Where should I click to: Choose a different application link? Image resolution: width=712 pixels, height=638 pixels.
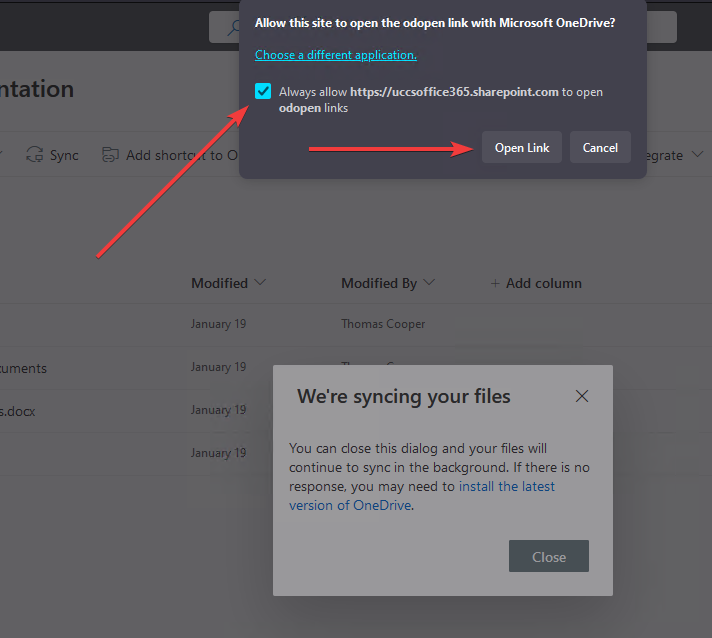click(336, 55)
